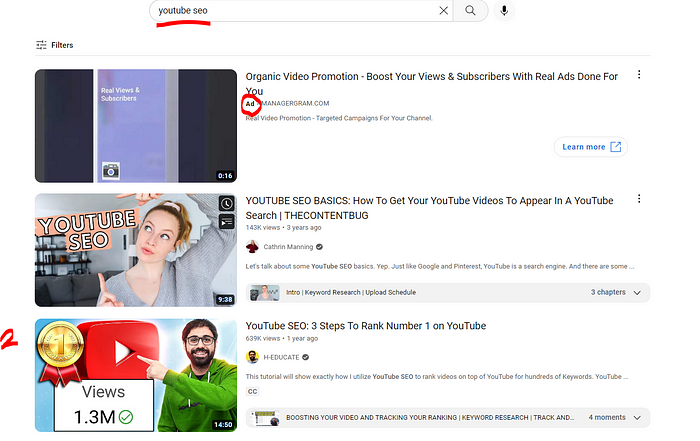Screen dimensions: 700x441
Task: Click the MANAGERGRAM.COM advertiser link
Action: pyautogui.click(x=295, y=104)
